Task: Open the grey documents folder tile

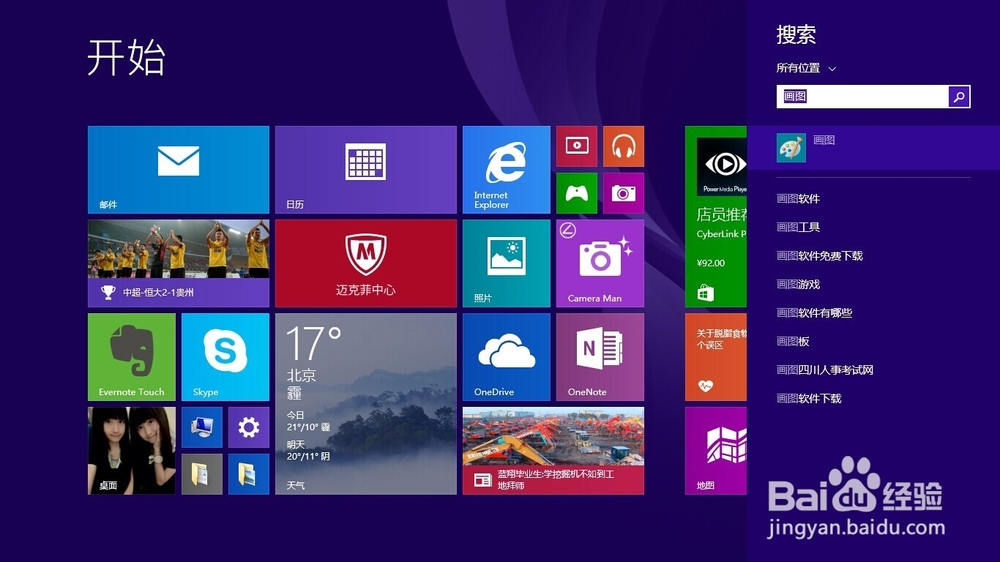Action: (x=202, y=475)
